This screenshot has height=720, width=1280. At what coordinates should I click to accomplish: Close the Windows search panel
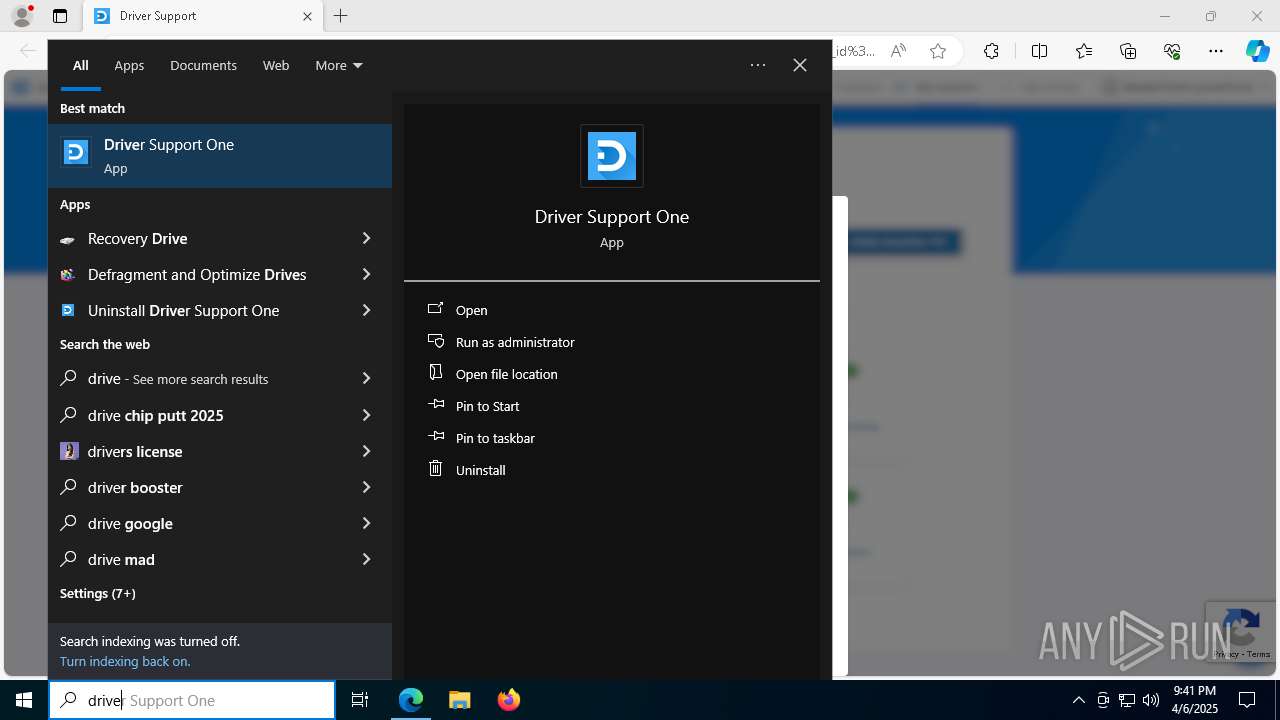click(800, 65)
